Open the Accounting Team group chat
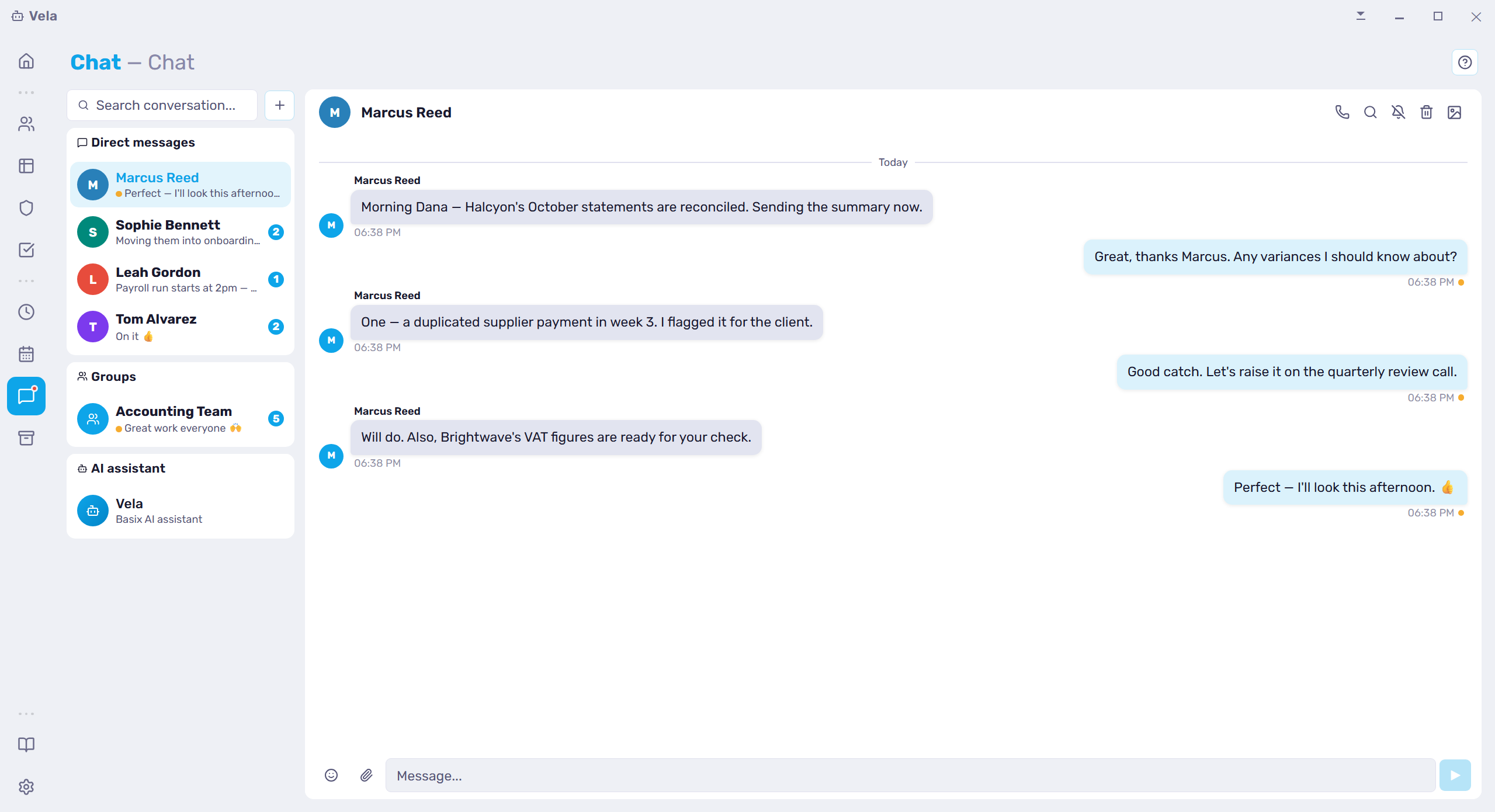The height and width of the screenshot is (812, 1495). click(x=181, y=419)
